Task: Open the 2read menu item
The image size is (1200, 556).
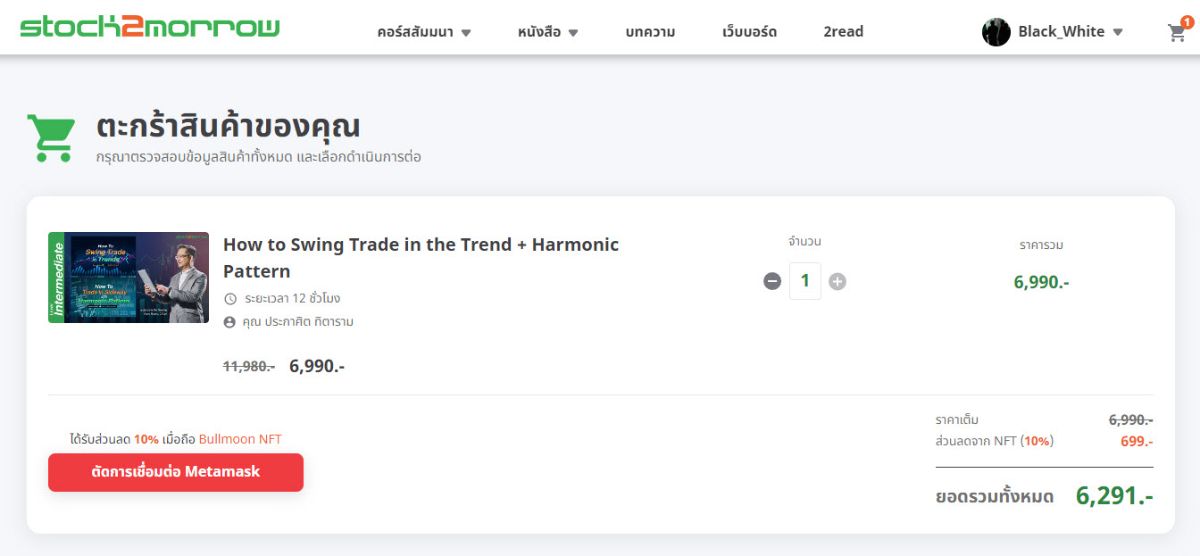Action: coord(843,32)
